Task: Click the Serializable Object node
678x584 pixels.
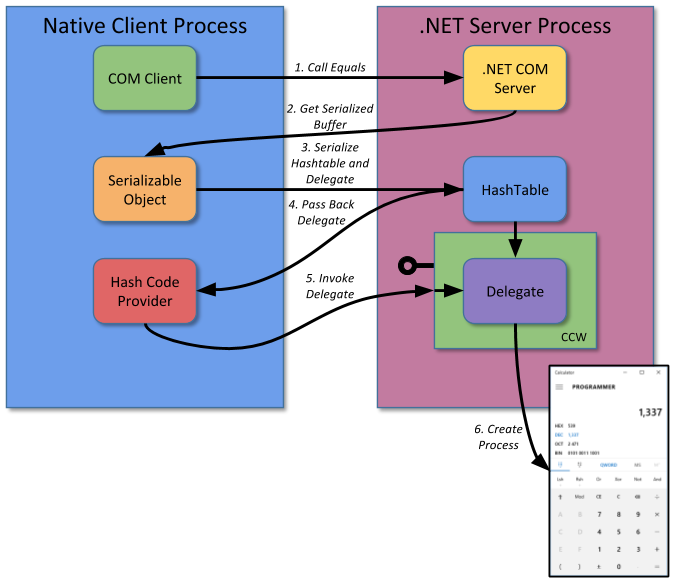Action: point(145,189)
